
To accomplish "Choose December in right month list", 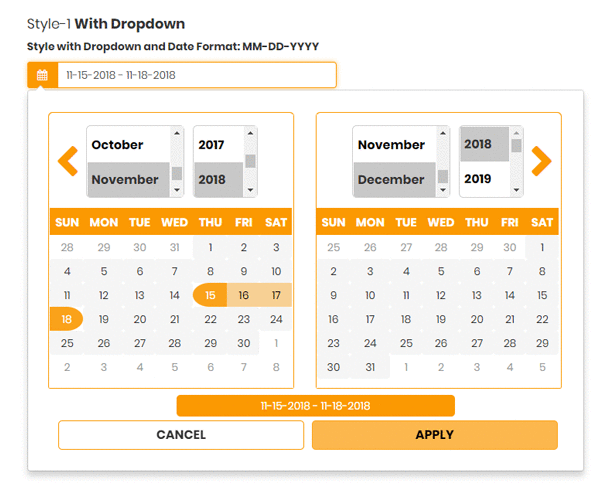I will click(391, 179).
